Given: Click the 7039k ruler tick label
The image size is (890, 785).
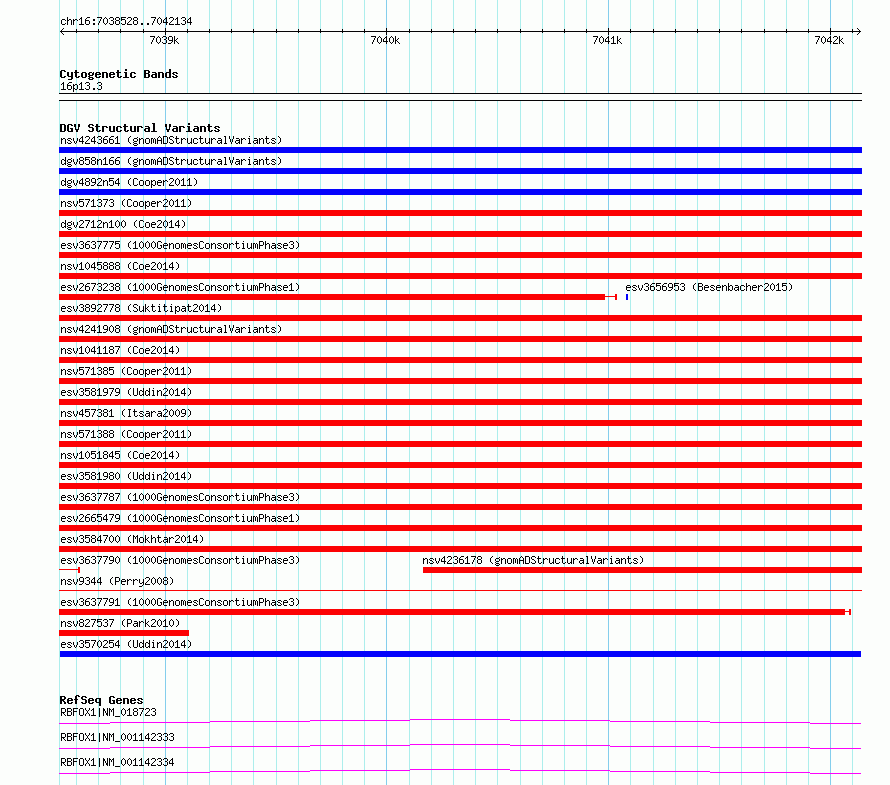Looking at the screenshot, I should click(x=164, y=40).
